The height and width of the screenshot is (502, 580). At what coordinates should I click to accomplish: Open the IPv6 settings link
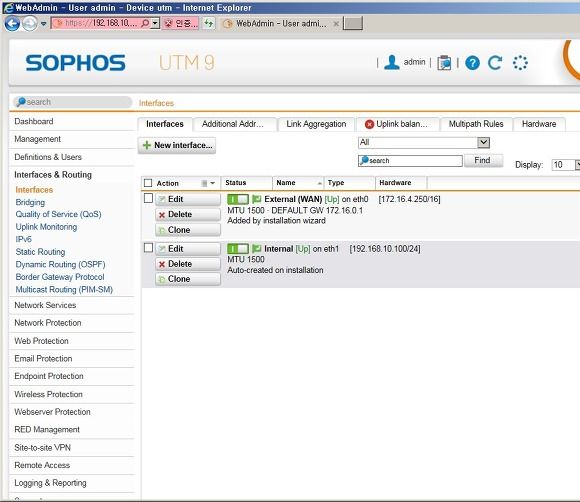23,239
